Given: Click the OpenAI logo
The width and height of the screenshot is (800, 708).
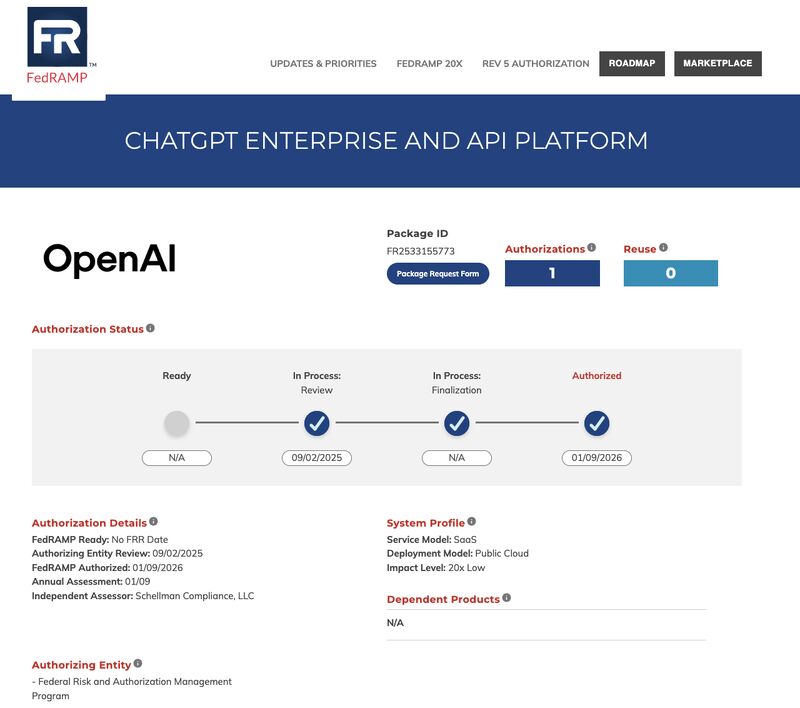Looking at the screenshot, I should pyautogui.click(x=109, y=260).
